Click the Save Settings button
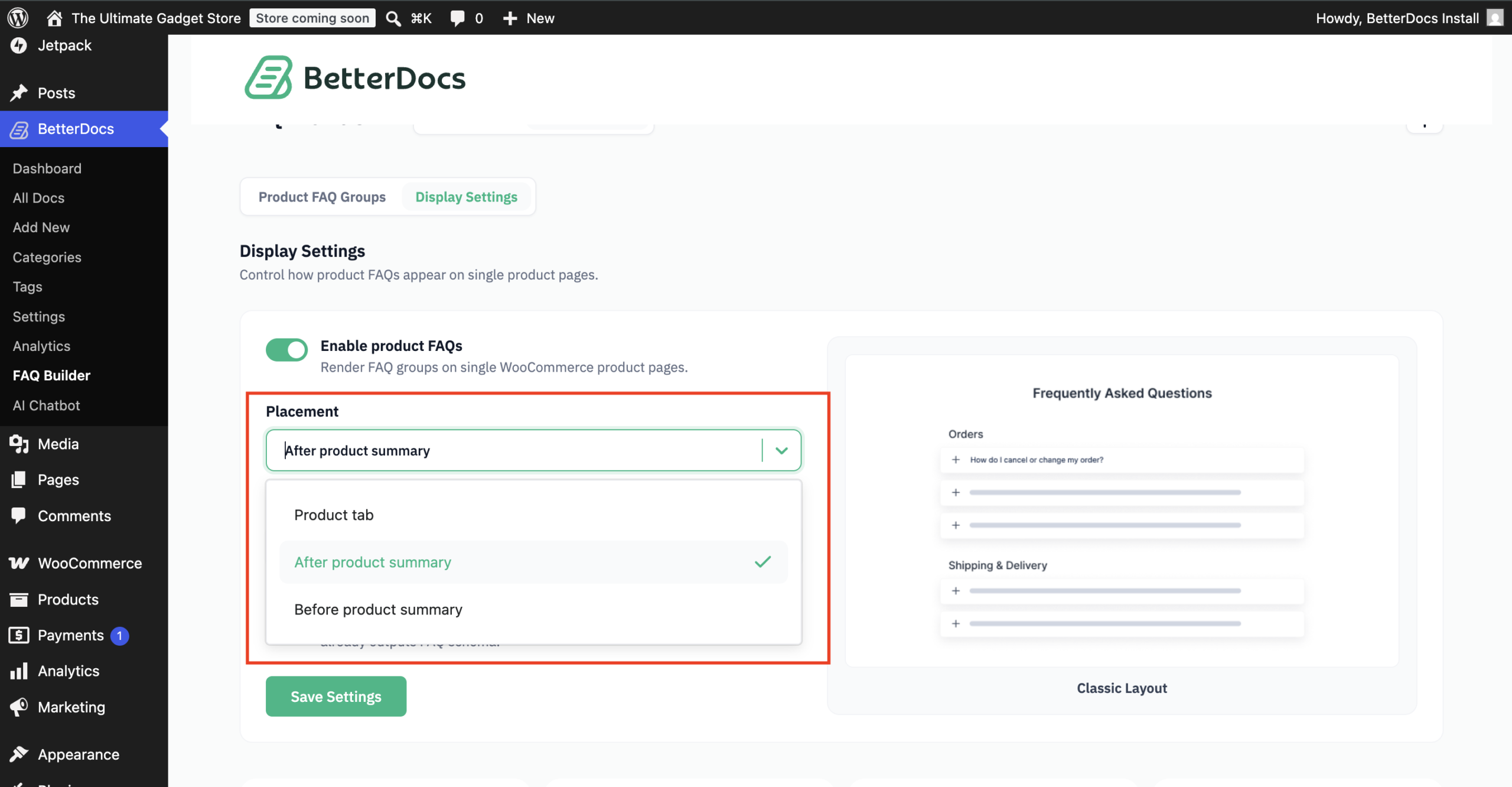The image size is (1512, 787). click(x=336, y=697)
